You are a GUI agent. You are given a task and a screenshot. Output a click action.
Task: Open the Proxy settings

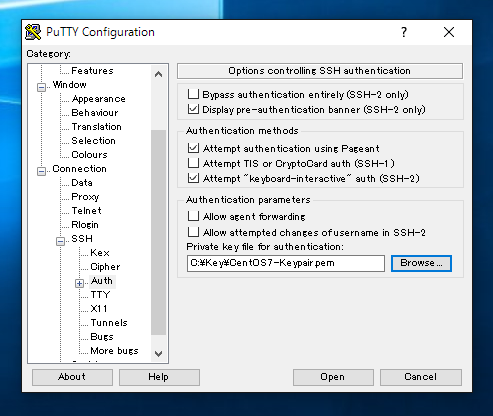(85, 197)
